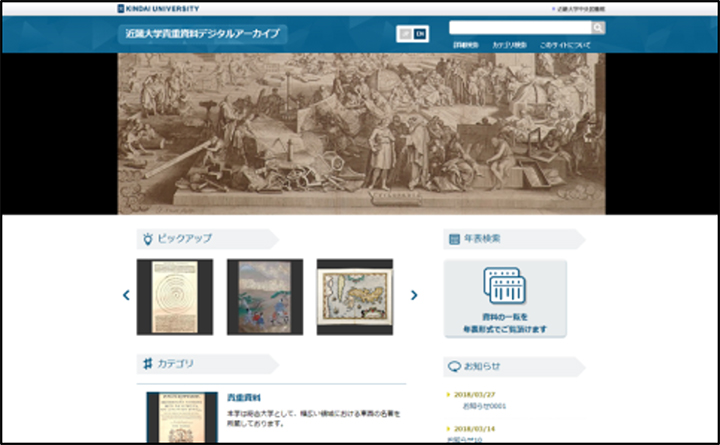Click the speech bubble icon beside お知らせ
720x445 pixels.
[x=454, y=366]
